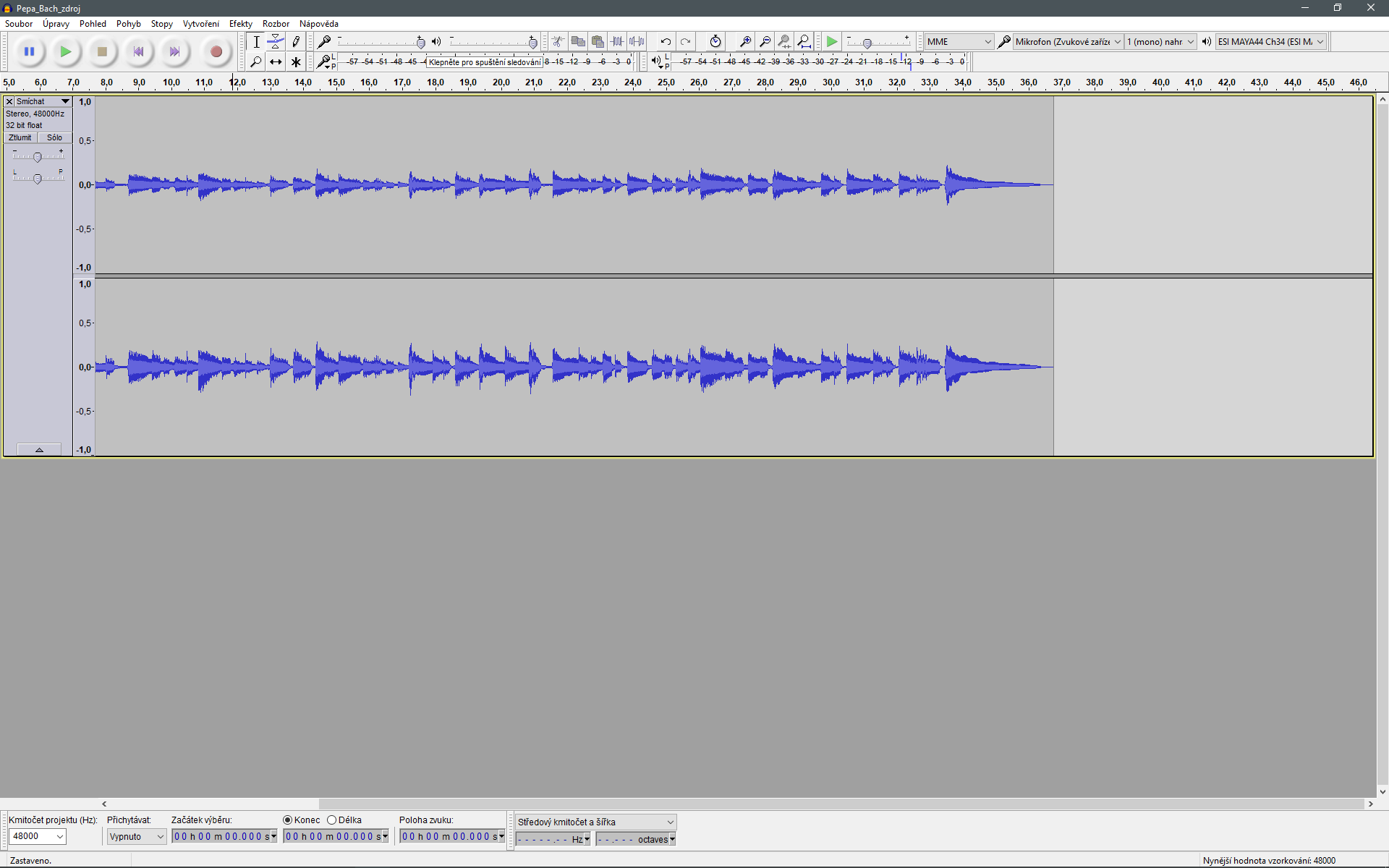Close track with the X button
1389x868 pixels.
[9, 101]
